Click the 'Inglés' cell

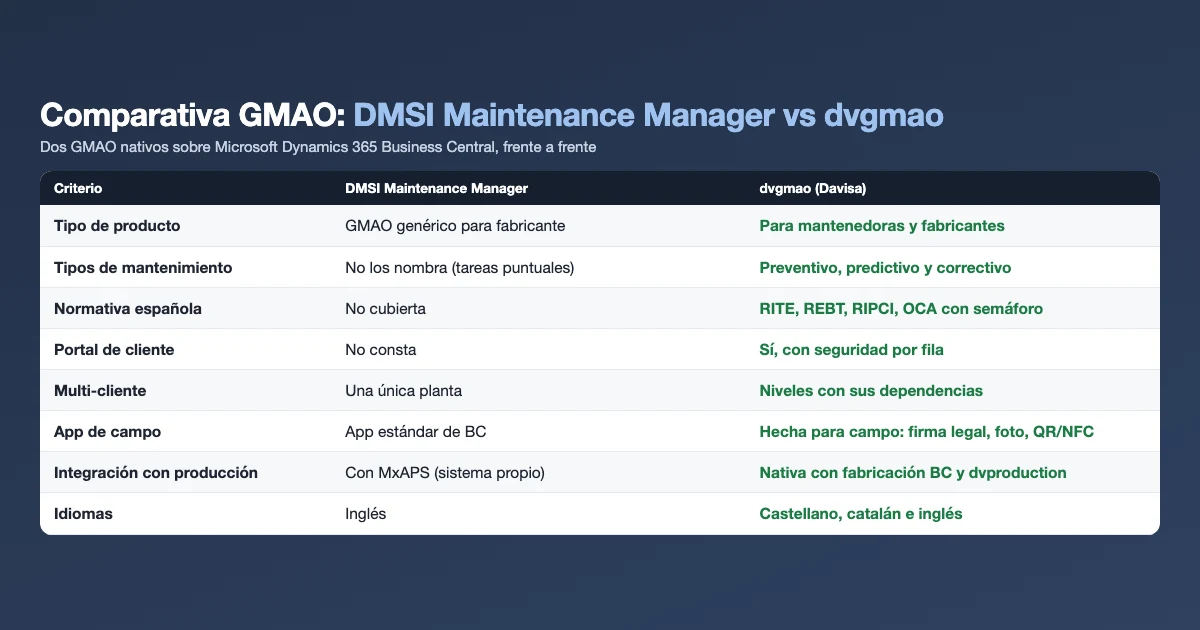(365, 513)
